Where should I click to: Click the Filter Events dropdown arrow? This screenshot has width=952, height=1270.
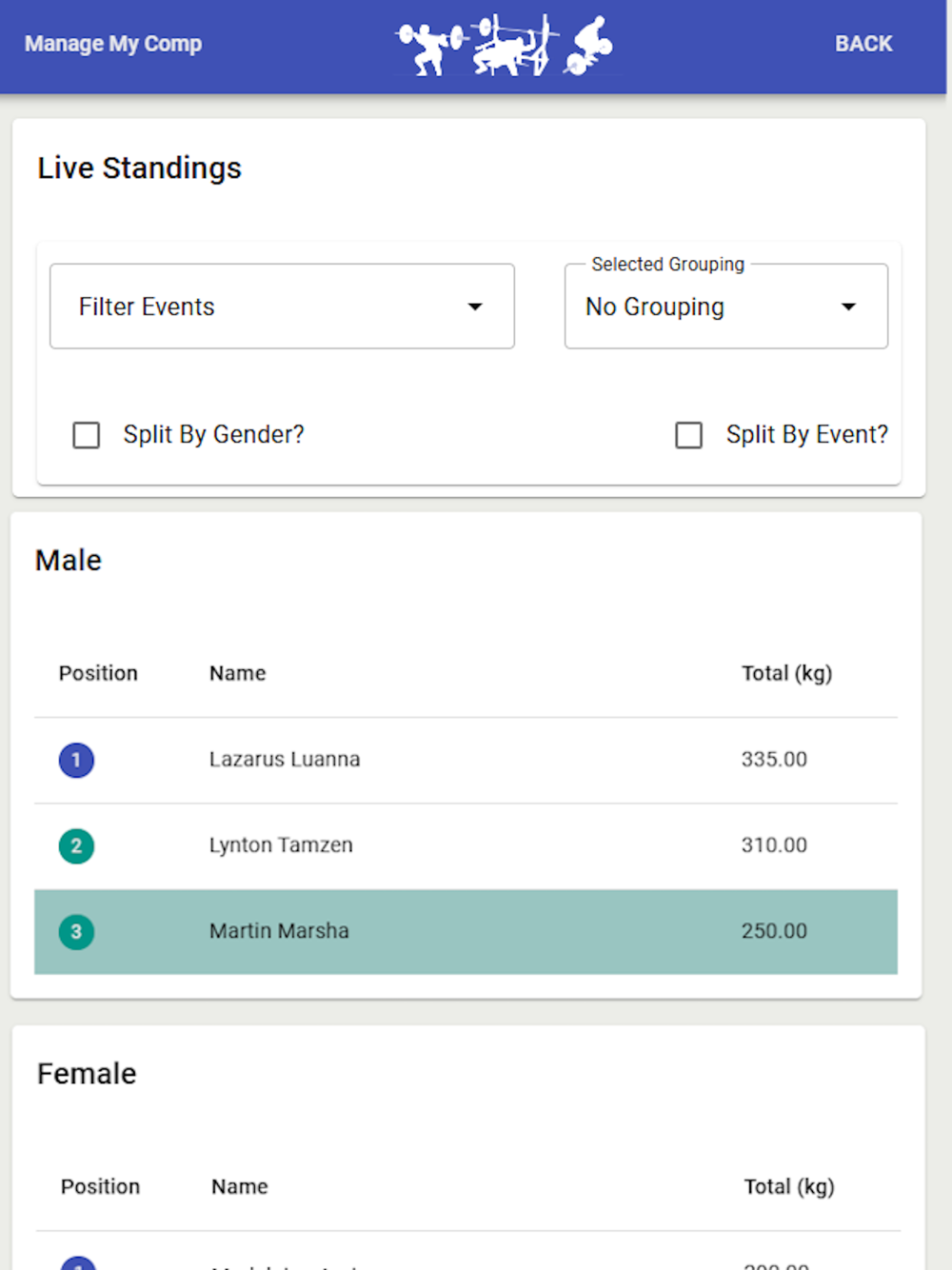475,307
